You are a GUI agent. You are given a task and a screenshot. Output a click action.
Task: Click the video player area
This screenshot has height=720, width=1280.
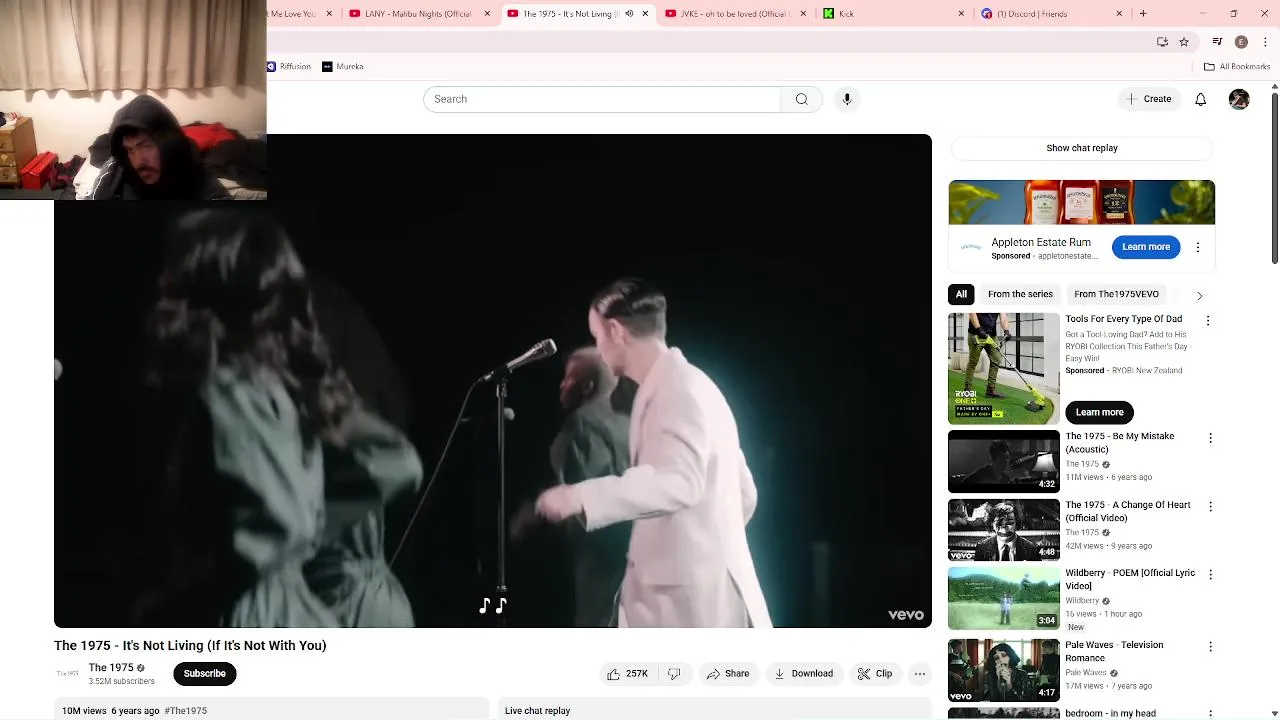tap(493, 381)
